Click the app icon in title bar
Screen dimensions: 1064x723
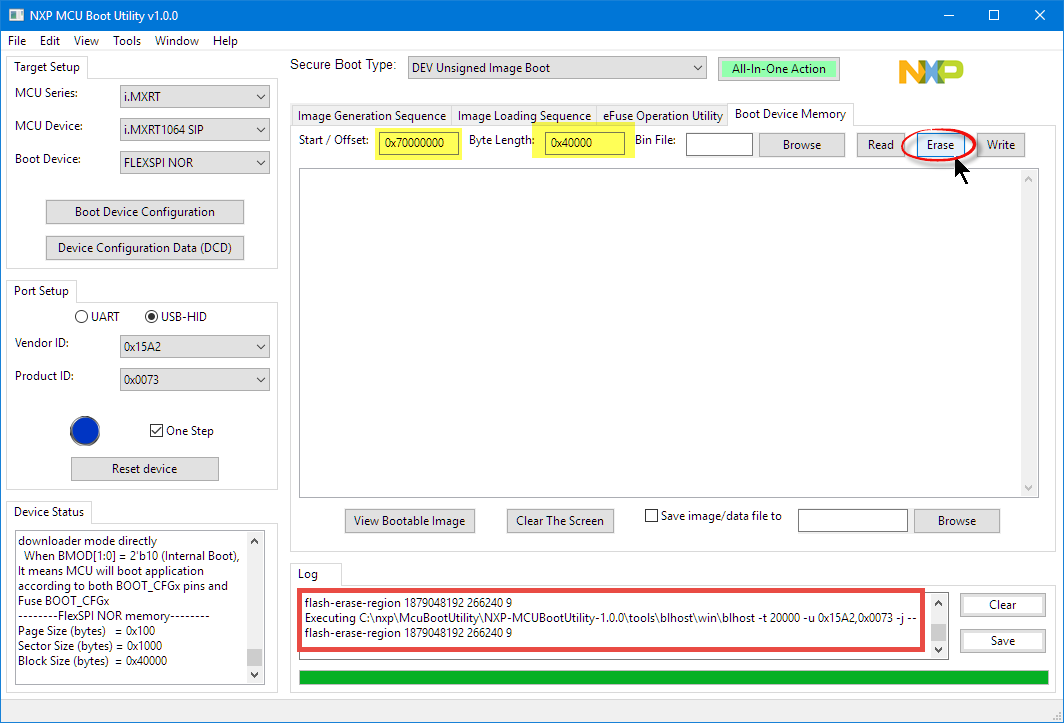click(16, 16)
